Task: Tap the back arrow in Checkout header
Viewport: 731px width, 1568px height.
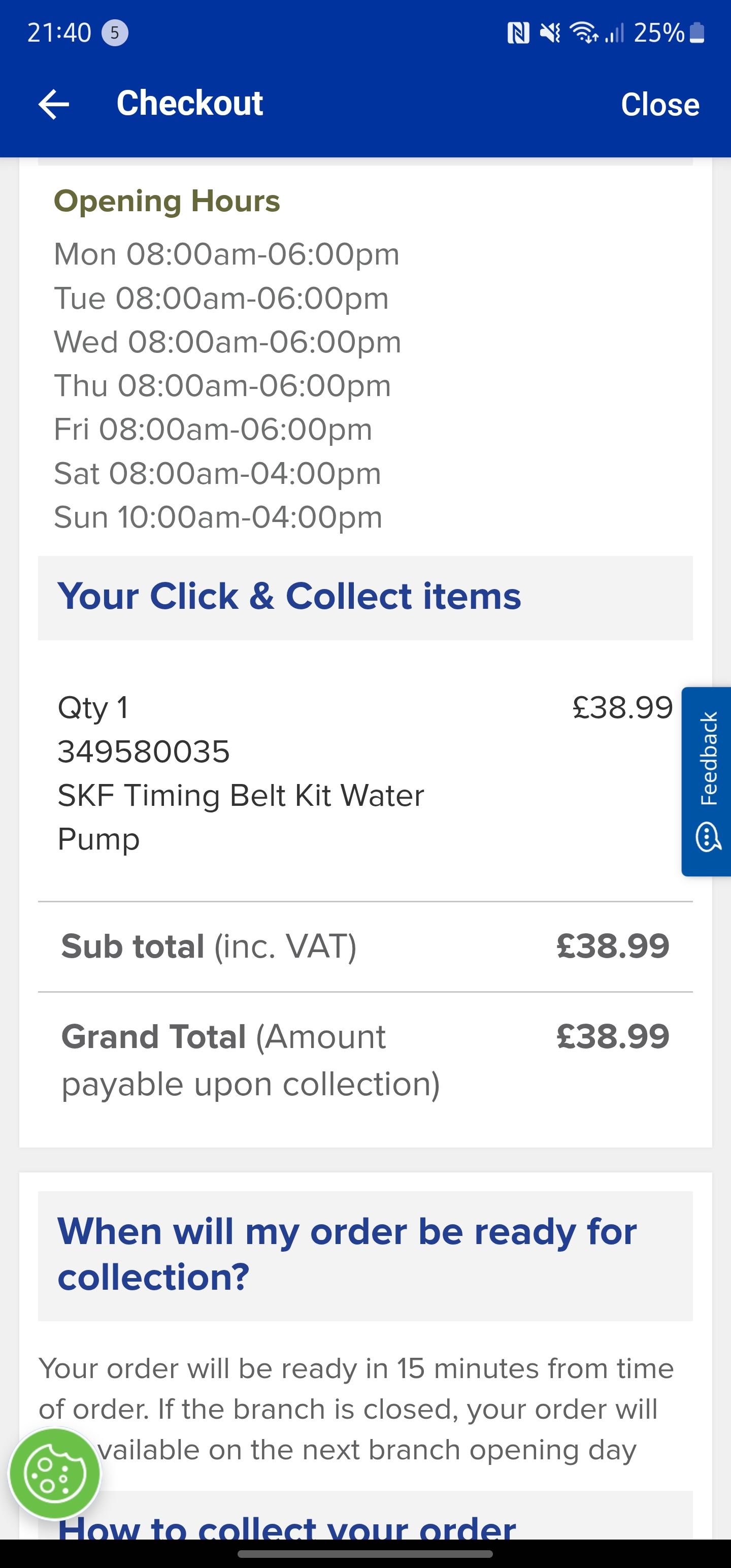Action: [54, 104]
